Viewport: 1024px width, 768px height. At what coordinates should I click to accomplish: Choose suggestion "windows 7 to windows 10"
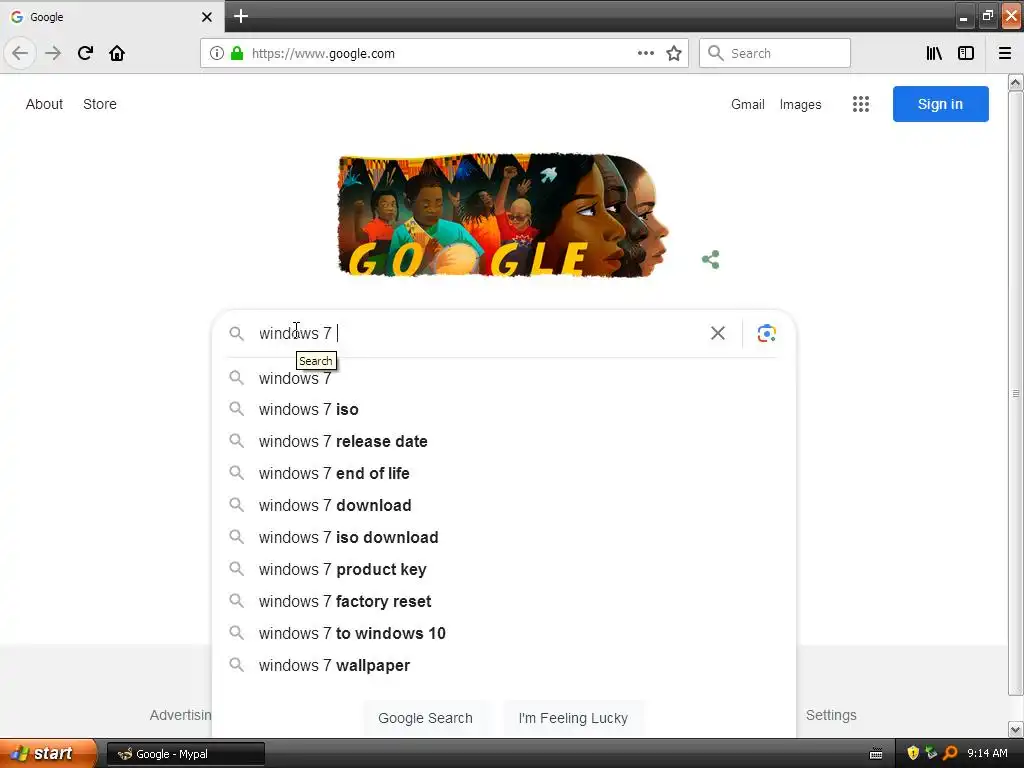(x=504, y=633)
